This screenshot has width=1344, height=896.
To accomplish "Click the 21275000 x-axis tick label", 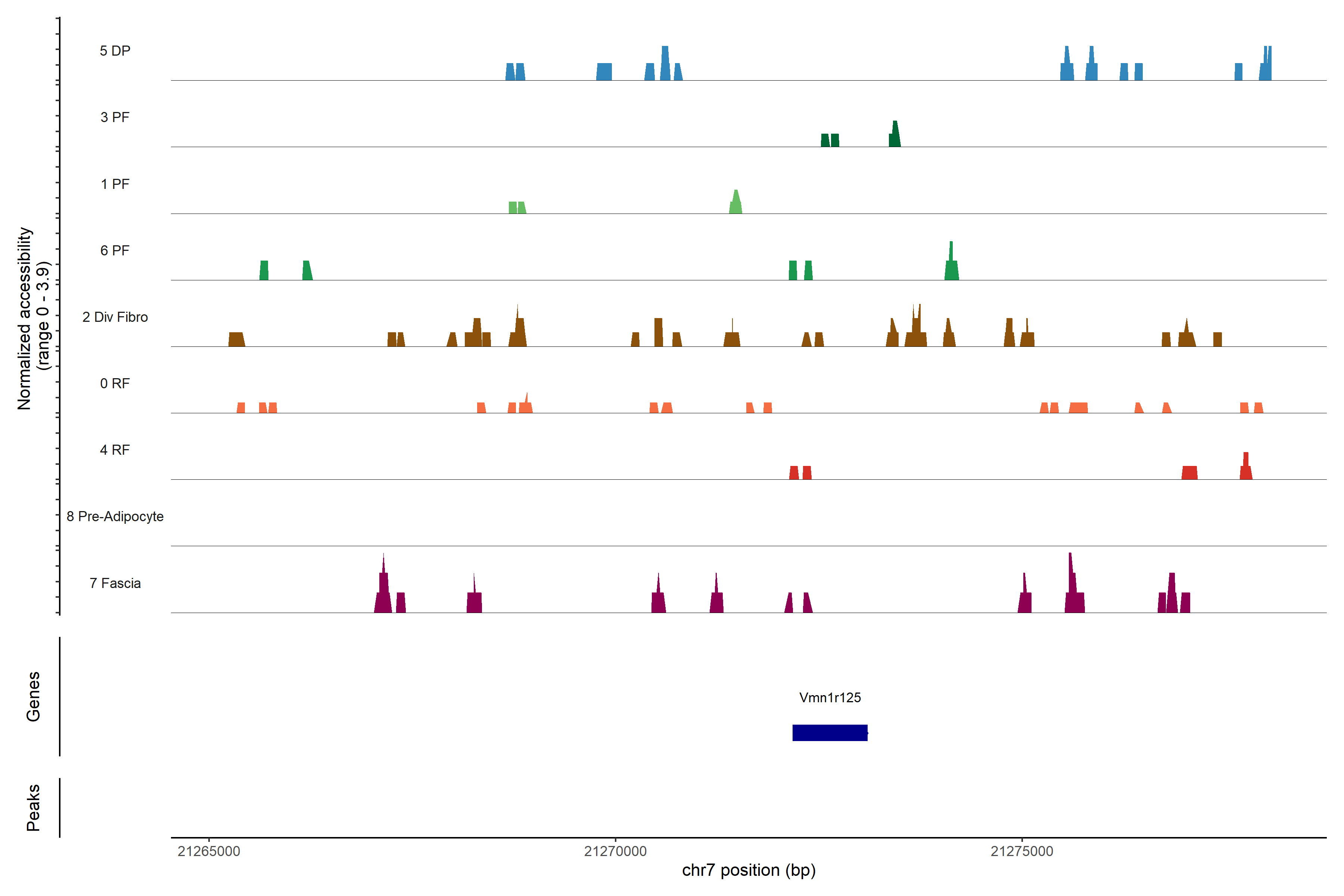I will 1022,852.
